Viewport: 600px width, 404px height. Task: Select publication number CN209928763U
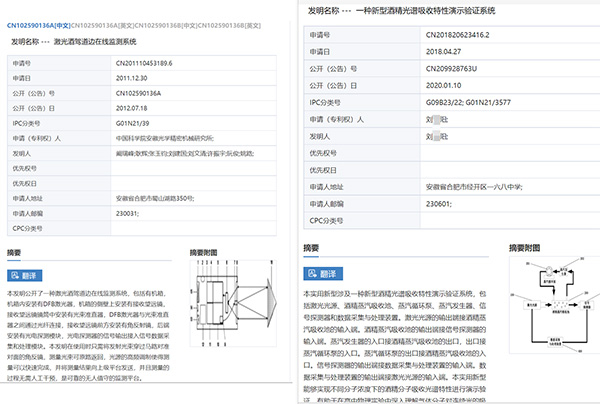click(452, 69)
